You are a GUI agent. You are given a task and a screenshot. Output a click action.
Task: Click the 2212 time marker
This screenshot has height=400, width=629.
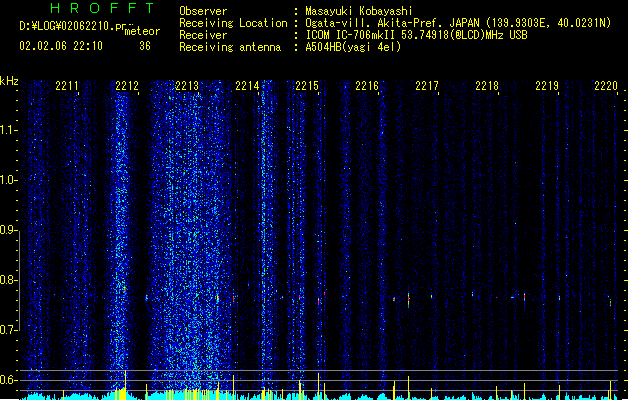coord(127,86)
